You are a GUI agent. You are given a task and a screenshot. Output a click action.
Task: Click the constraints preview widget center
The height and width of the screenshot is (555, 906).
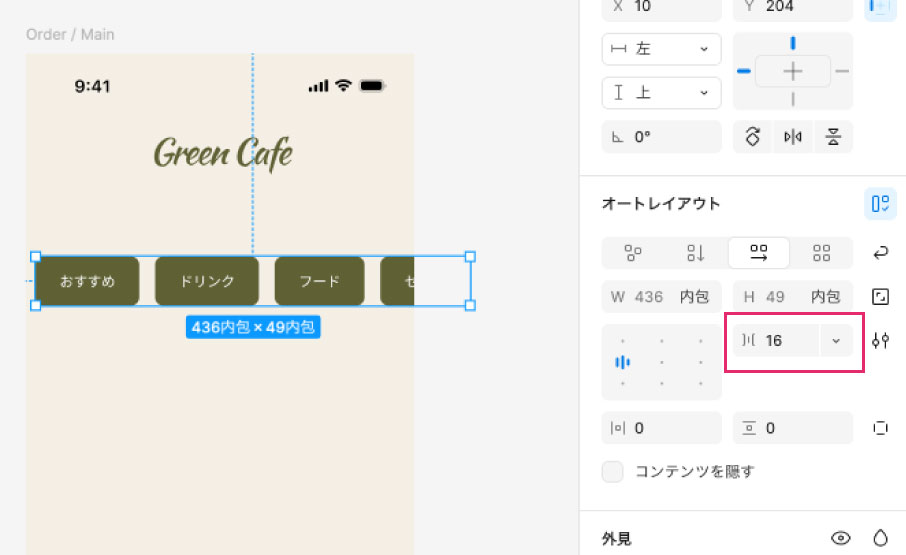[793, 72]
